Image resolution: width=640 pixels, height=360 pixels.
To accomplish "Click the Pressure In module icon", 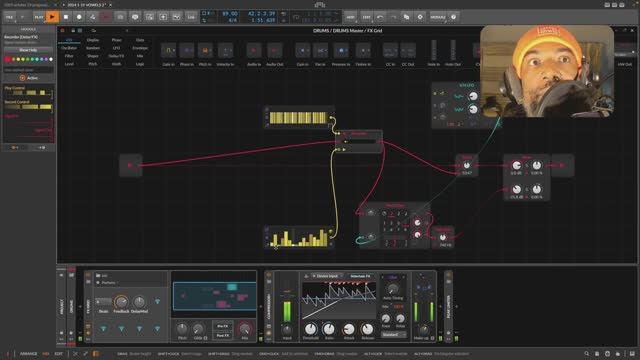I will pyautogui.click(x=341, y=51).
